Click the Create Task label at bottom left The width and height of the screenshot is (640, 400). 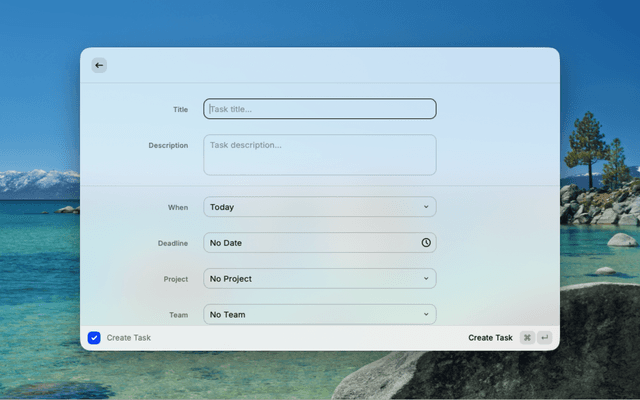point(129,338)
